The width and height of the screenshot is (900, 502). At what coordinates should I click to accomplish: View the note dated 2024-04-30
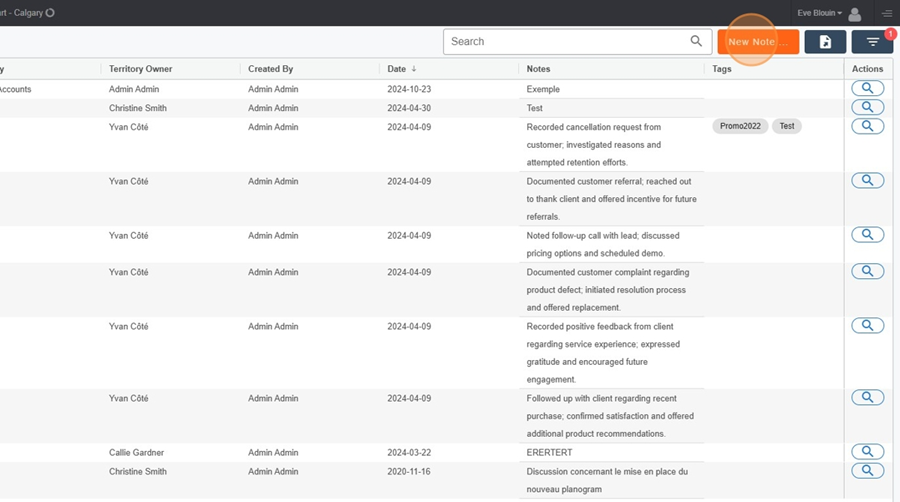point(867,107)
